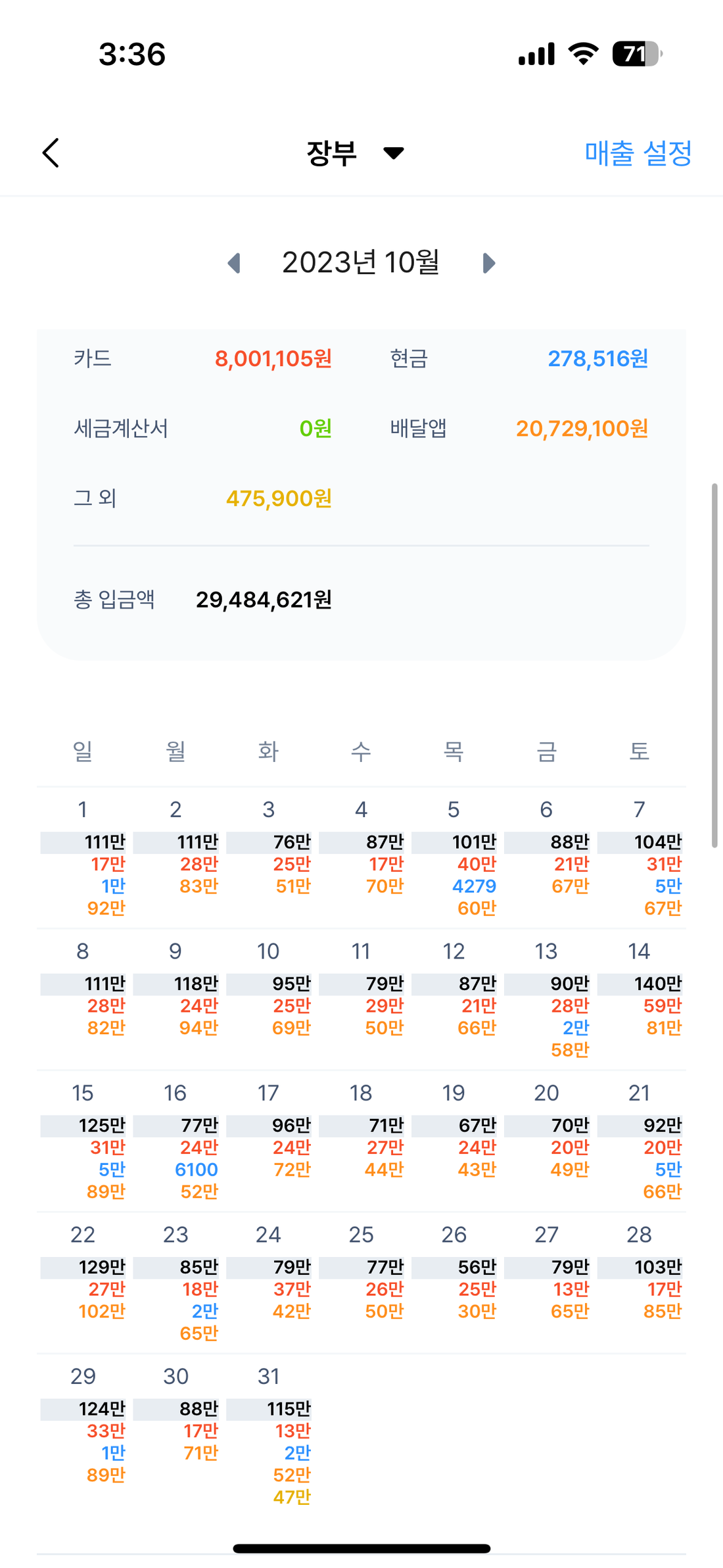Tap the 카드 amount 8,001,105원
The width and height of the screenshot is (723, 1568).
coord(273,359)
